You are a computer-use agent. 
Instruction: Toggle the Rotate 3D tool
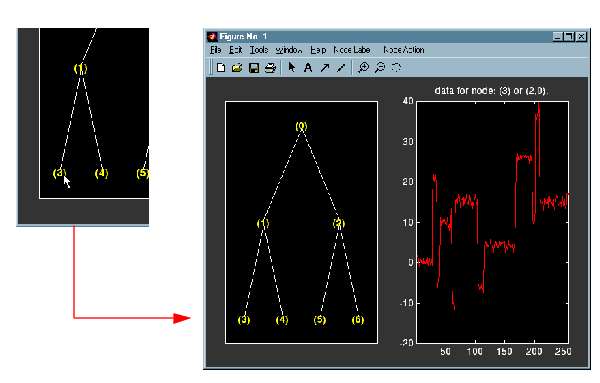coord(396,68)
